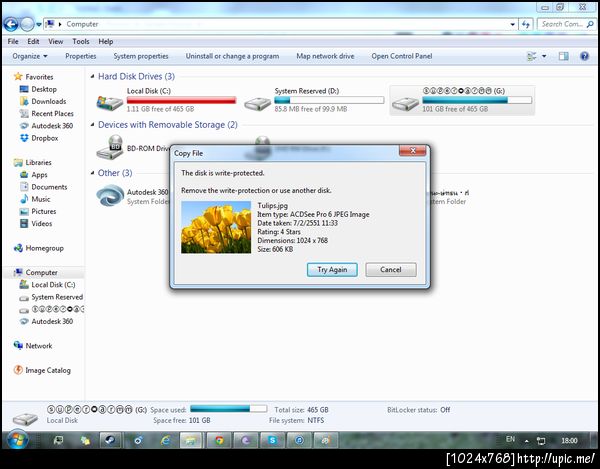Click Try Again in Copy File dialog
Image resolution: width=600 pixels, height=469 pixels.
point(332,270)
